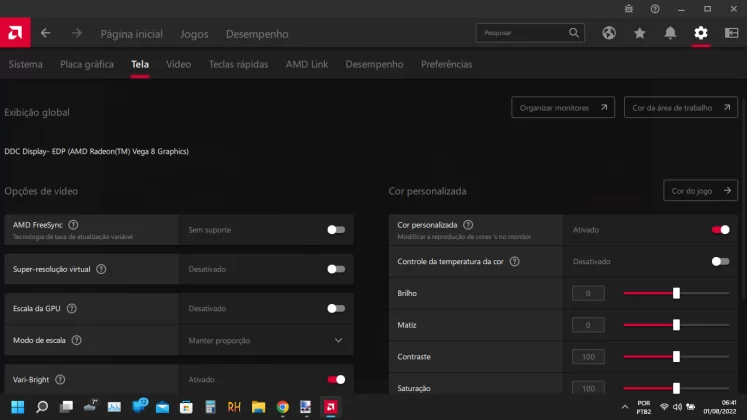Show hidden system tray icons
This screenshot has height=420, width=747.
[625, 407]
